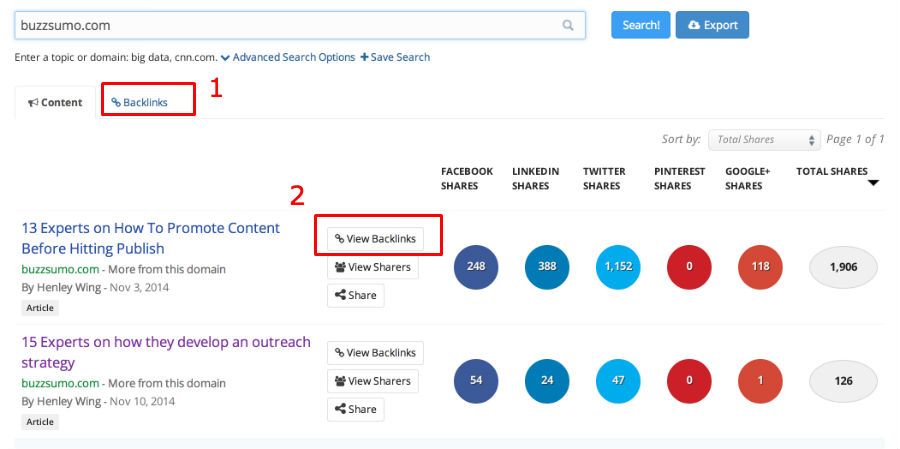Click More from this domain under 13 Experts

[x=167, y=269]
